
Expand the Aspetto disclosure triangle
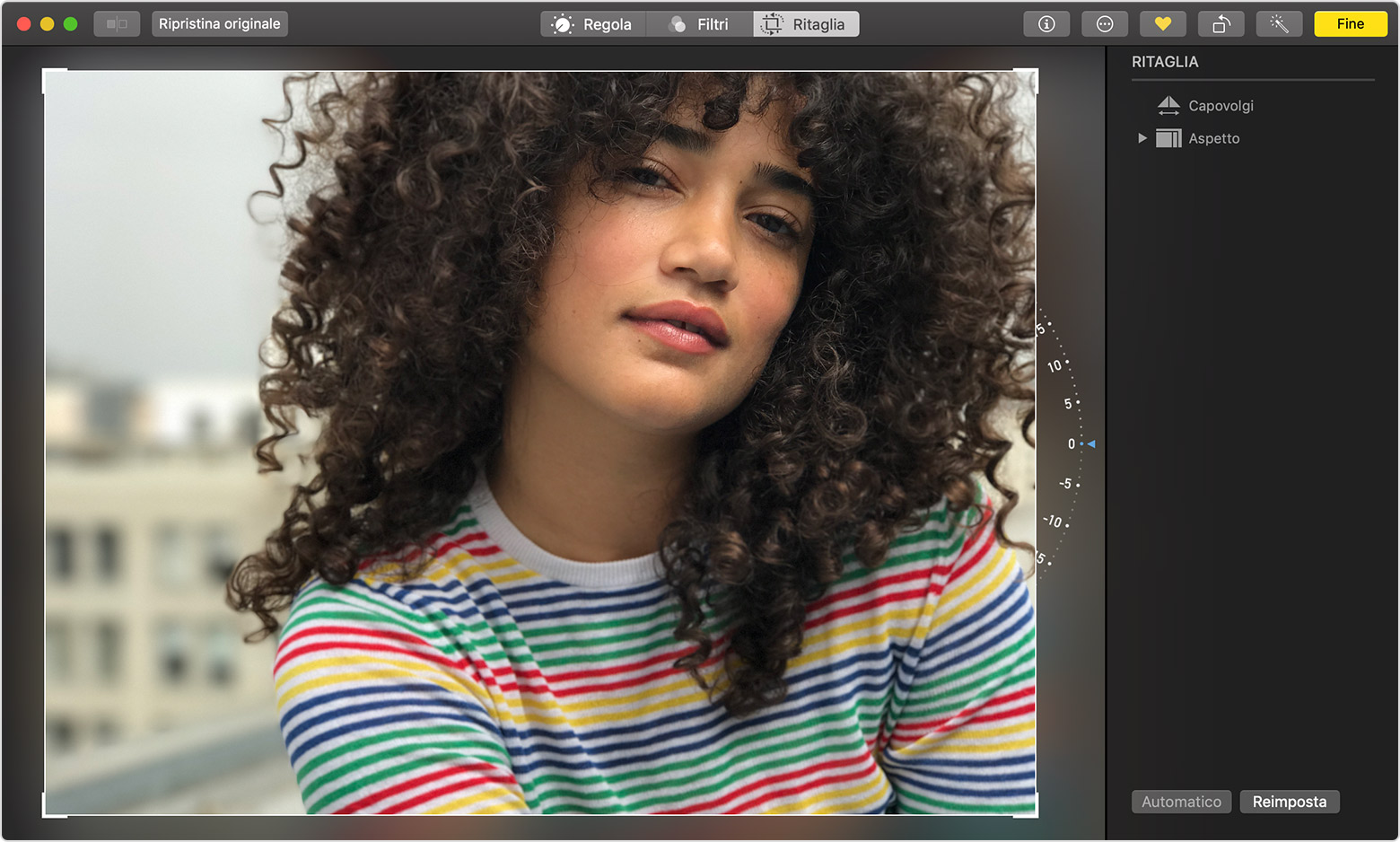click(x=1142, y=138)
